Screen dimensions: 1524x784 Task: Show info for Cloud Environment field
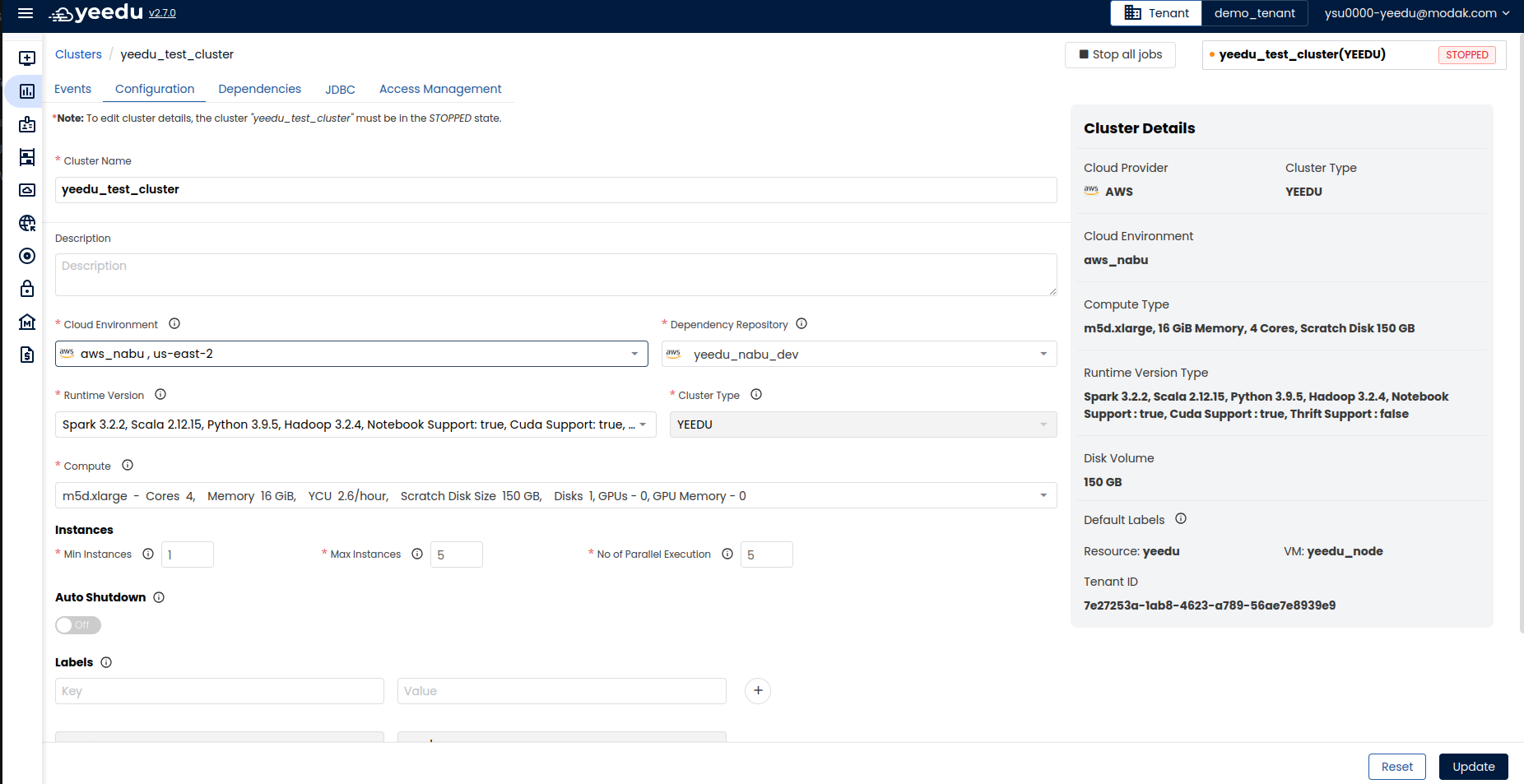174,324
